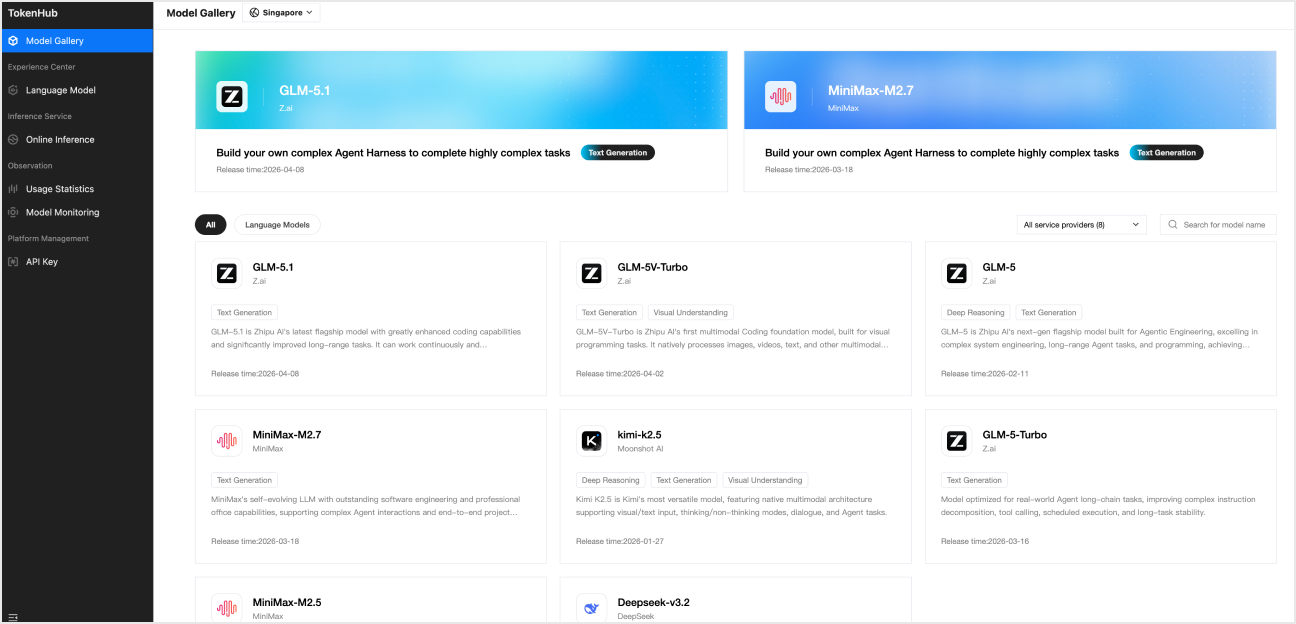Open the MiniMax-M2.7 card title in the grid
1296x624 pixels.
(x=287, y=435)
